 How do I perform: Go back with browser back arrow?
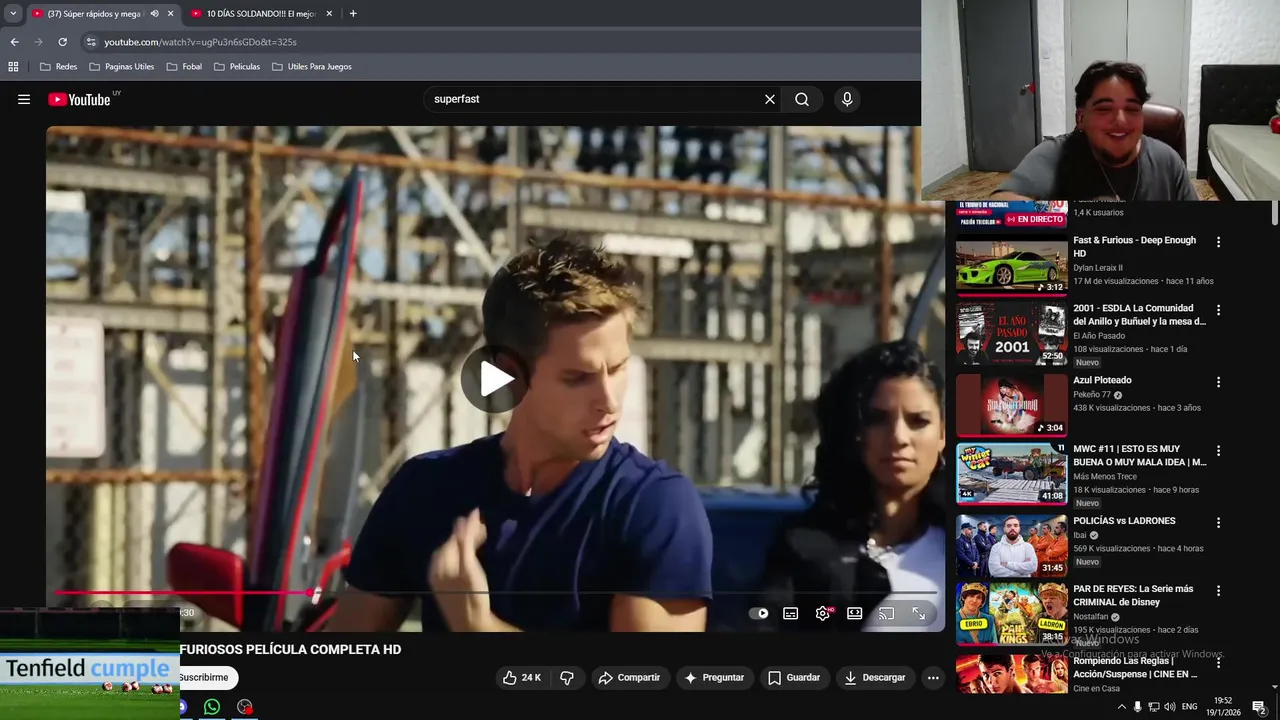coord(14,42)
